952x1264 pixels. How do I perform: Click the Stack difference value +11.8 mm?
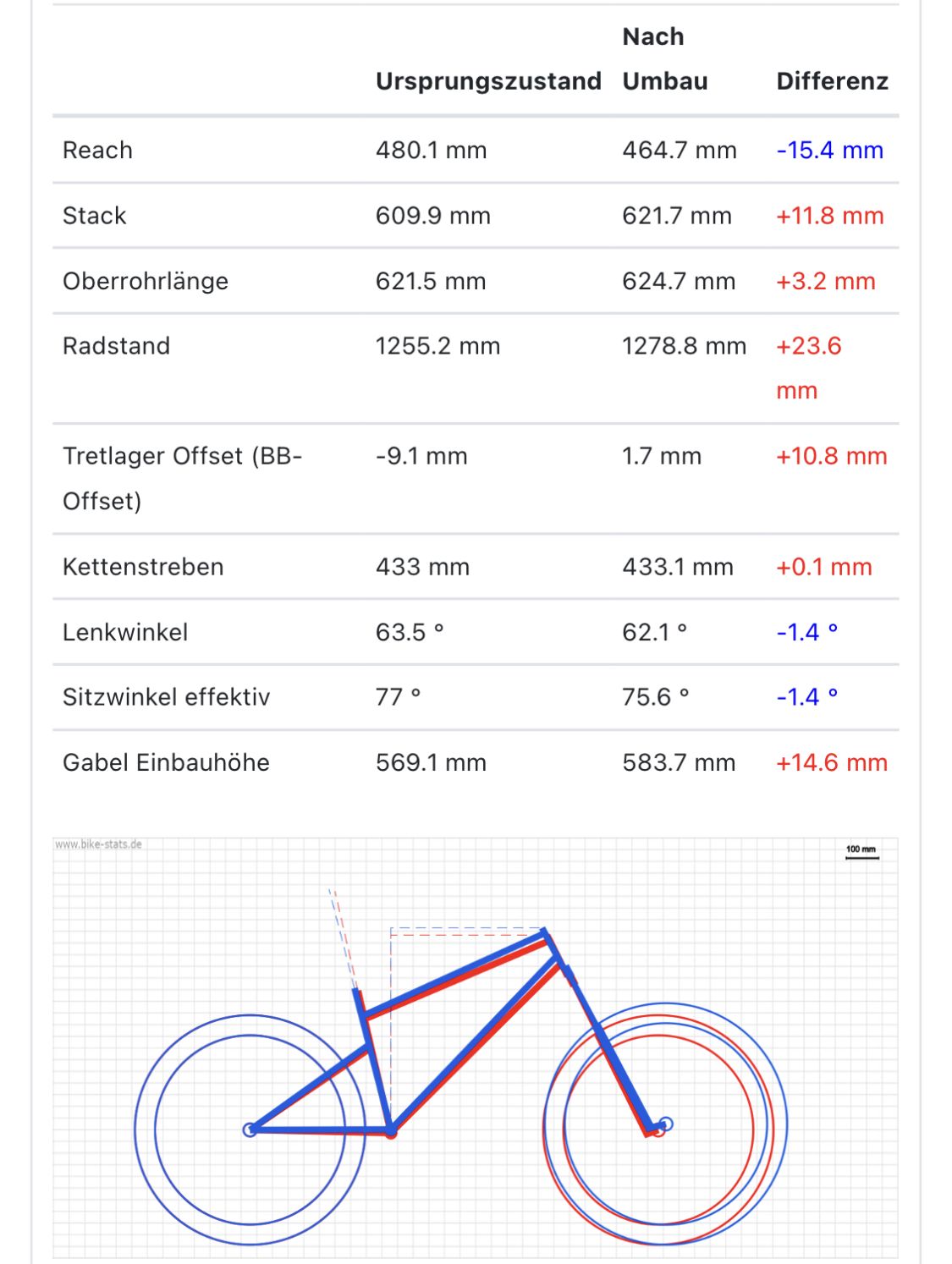[x=829, y=216]
